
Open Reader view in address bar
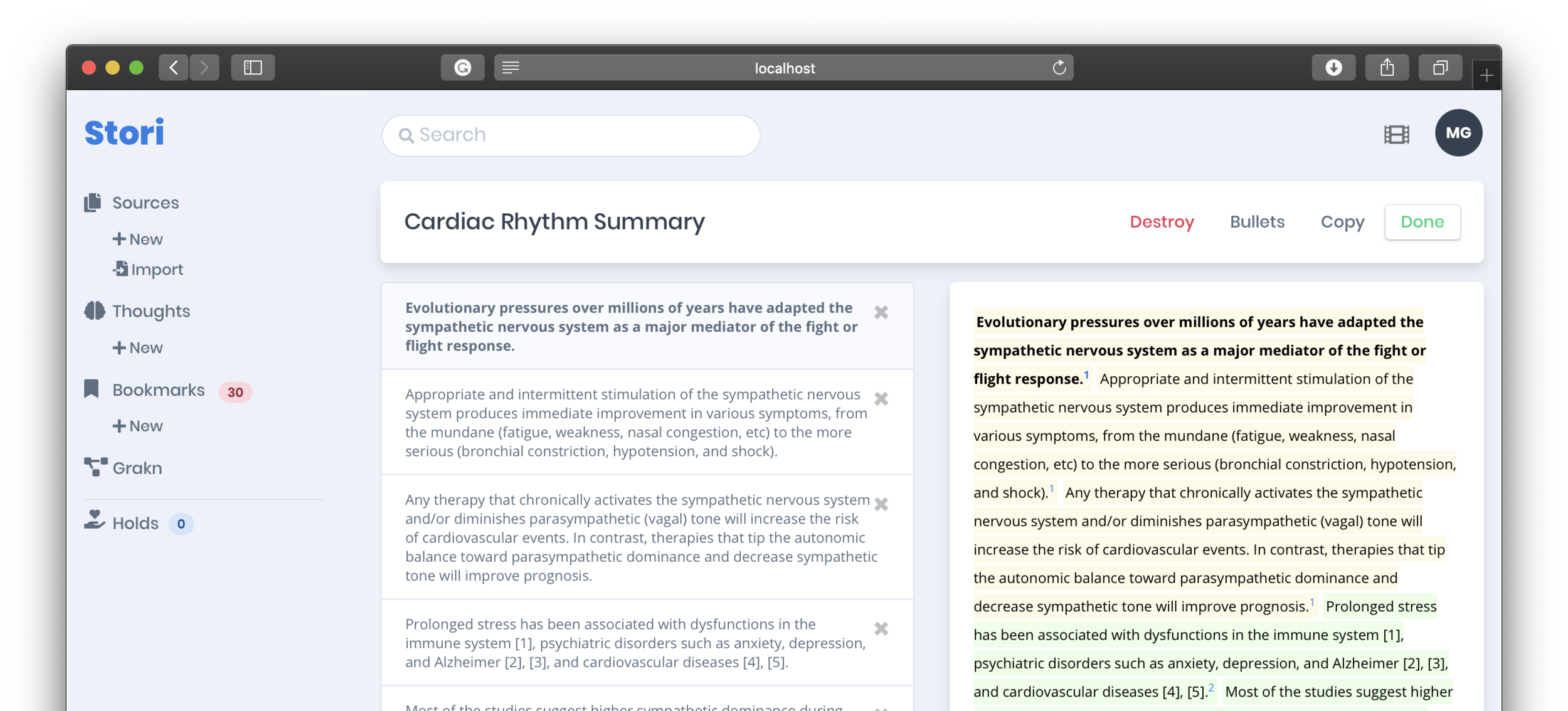(x=511, y=67)
